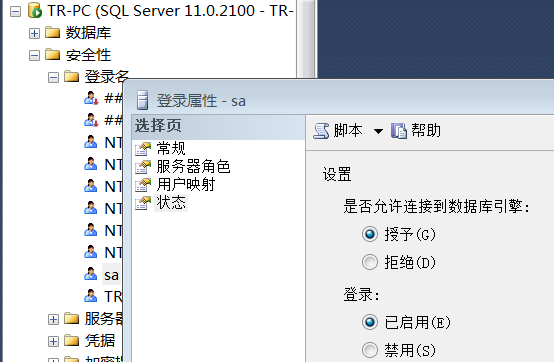Click the 脚本 script scroll icon
The image size is (554, 362).
[321, 131]
